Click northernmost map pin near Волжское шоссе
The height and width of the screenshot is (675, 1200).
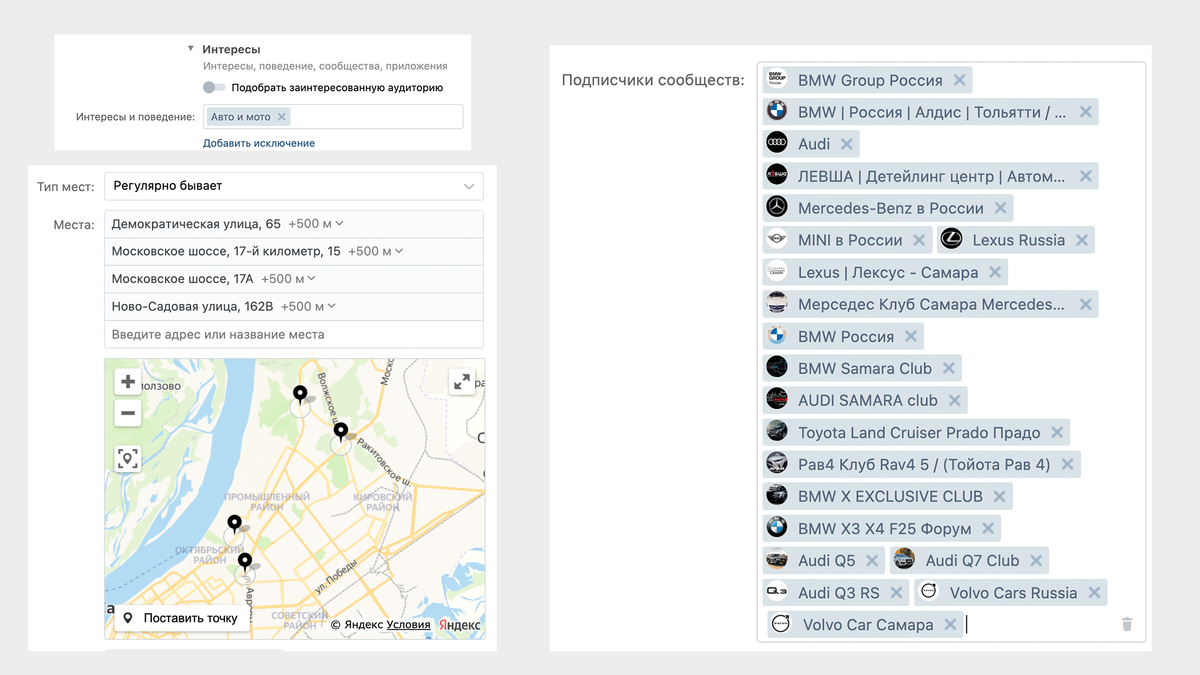pyautogui.click(x=300, y=394)
